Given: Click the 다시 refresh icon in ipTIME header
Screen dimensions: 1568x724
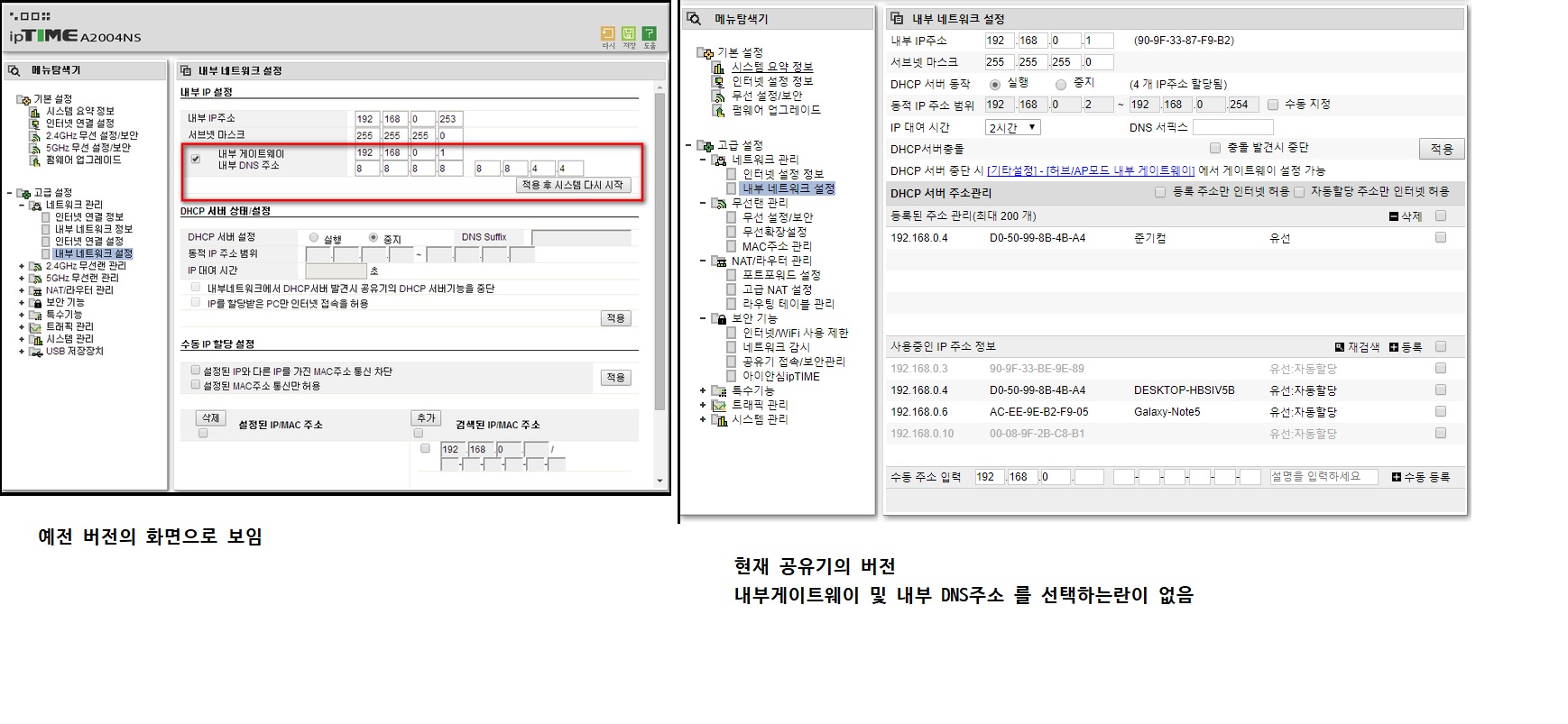Looking at the screenshot, I should pos(608,33).
